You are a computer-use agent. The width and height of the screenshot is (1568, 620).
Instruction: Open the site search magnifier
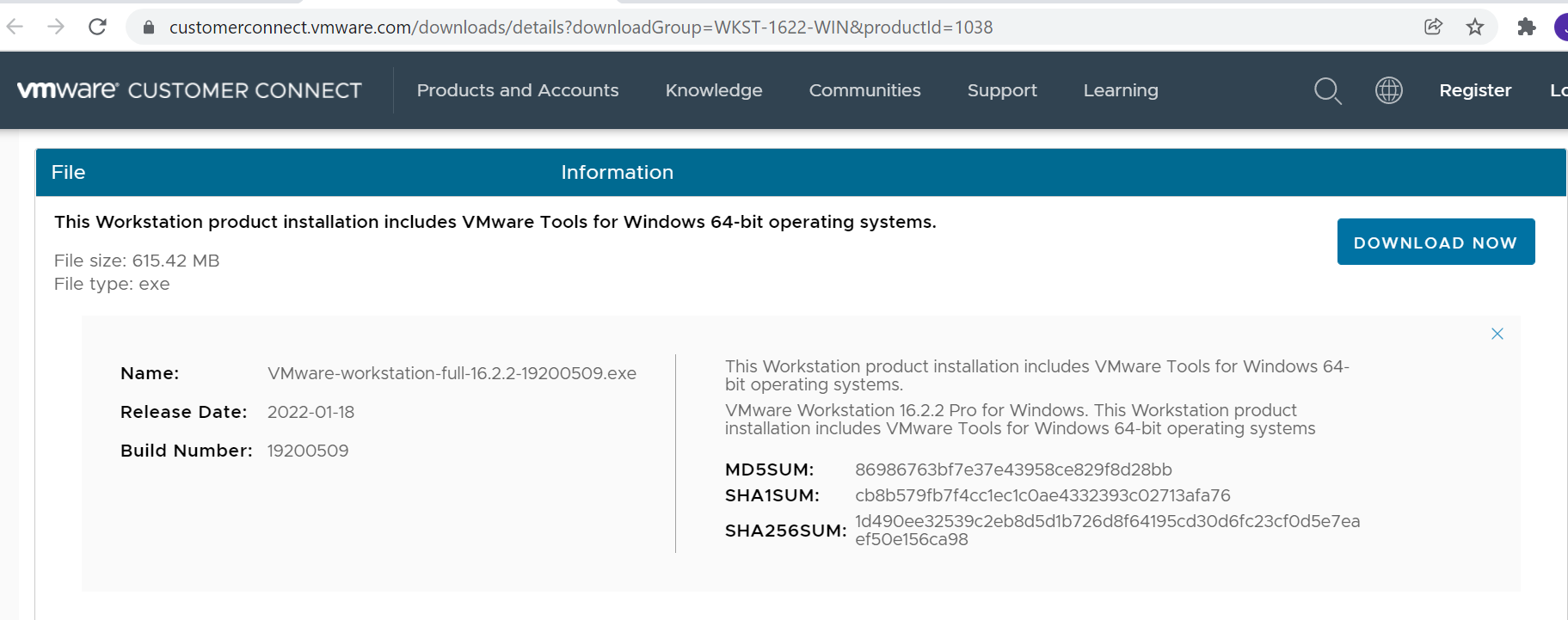coord(1328,90)
